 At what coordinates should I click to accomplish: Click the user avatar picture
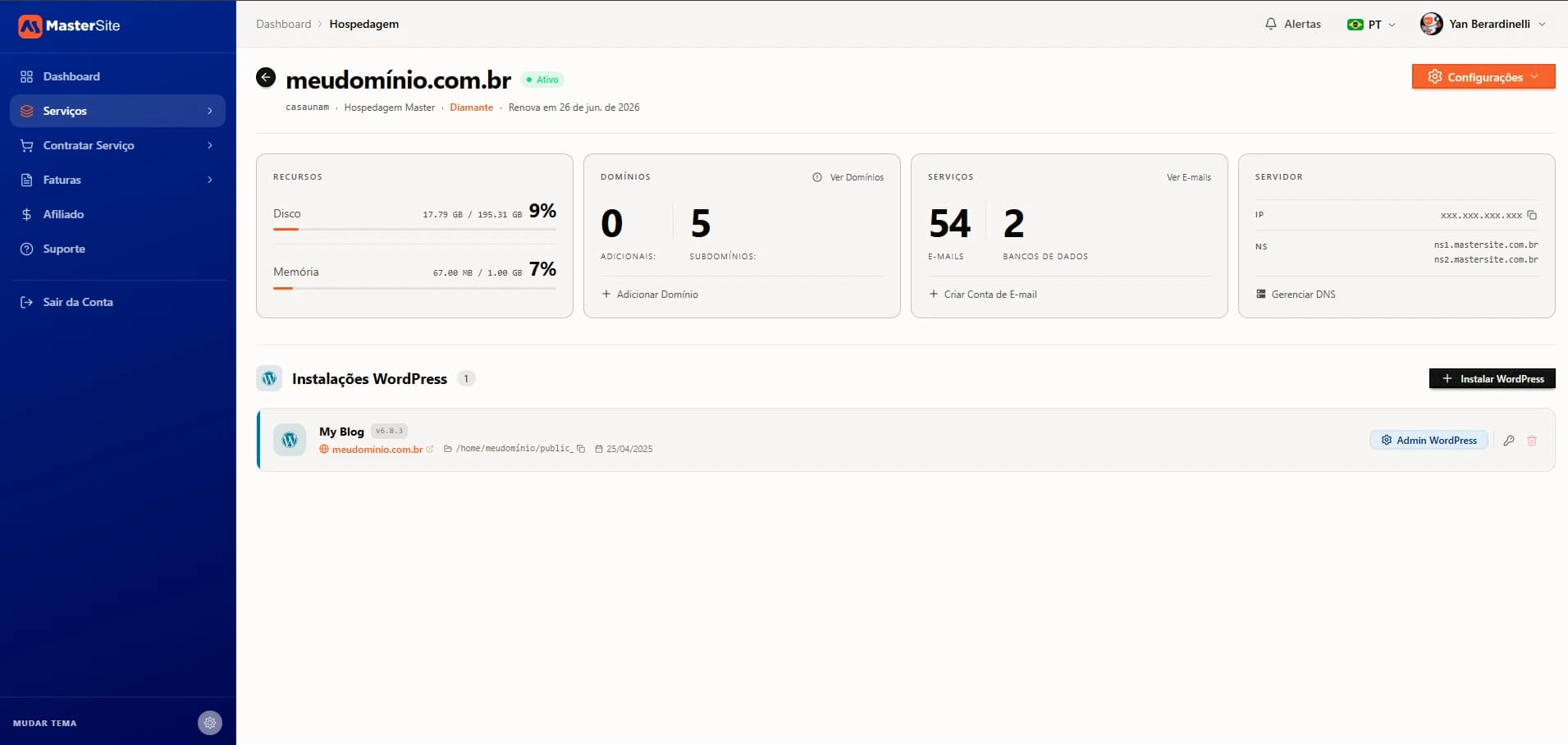click(x=1432, y=24)
